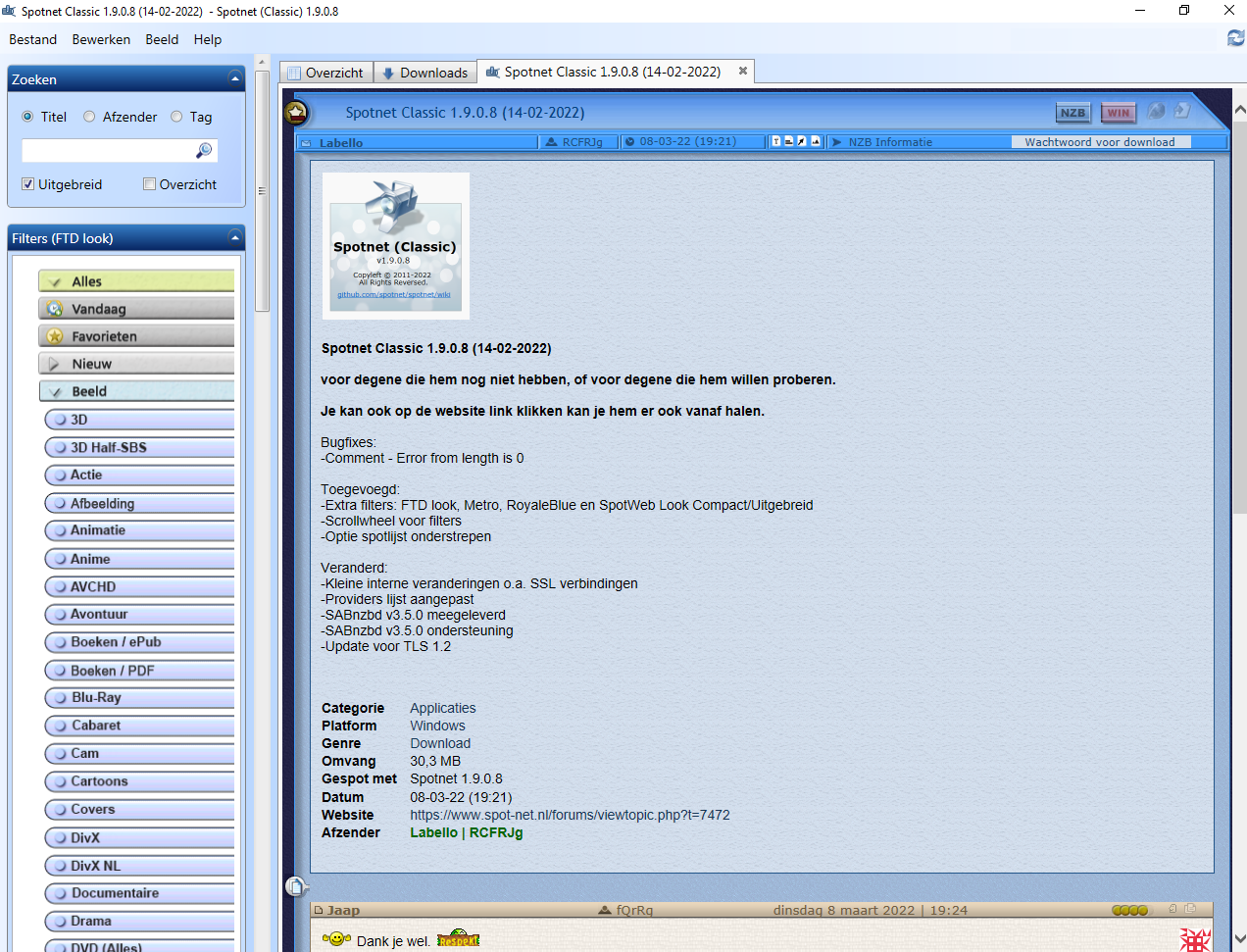Expand the Nieuw filter
Viewport: 1247px width, 952px height.
pos(55,364)
